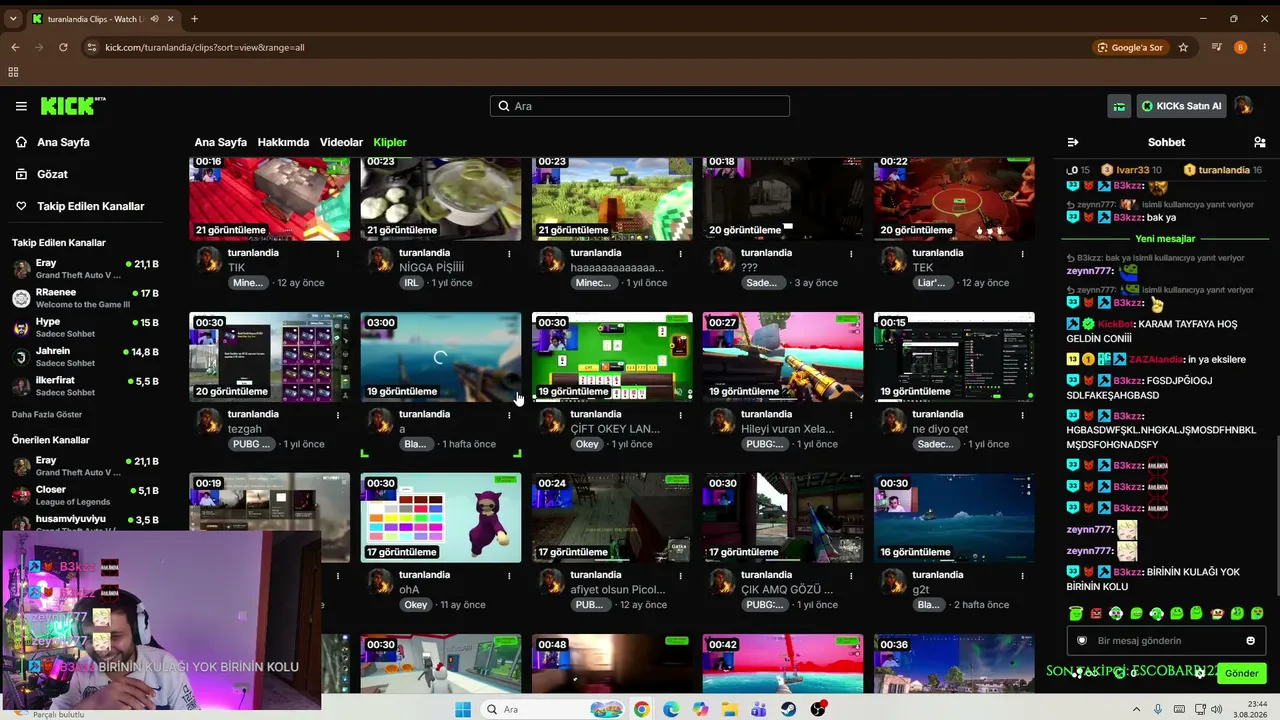Viewport: 1280px width, 720px height.
Task: Open Jahrein's channel in the sidebar
Action: (85, 357)
